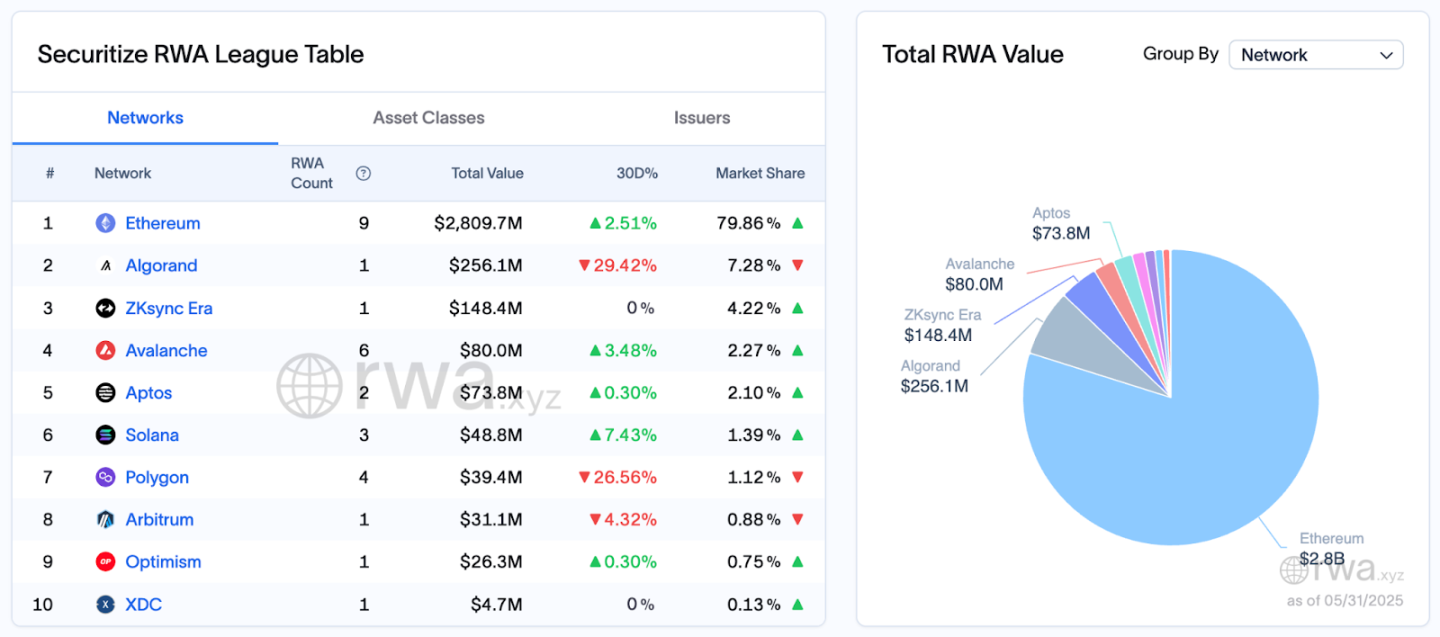1440x637 pixels.
Task: Click the Optimism red logo icon
Action: point(105,562)
